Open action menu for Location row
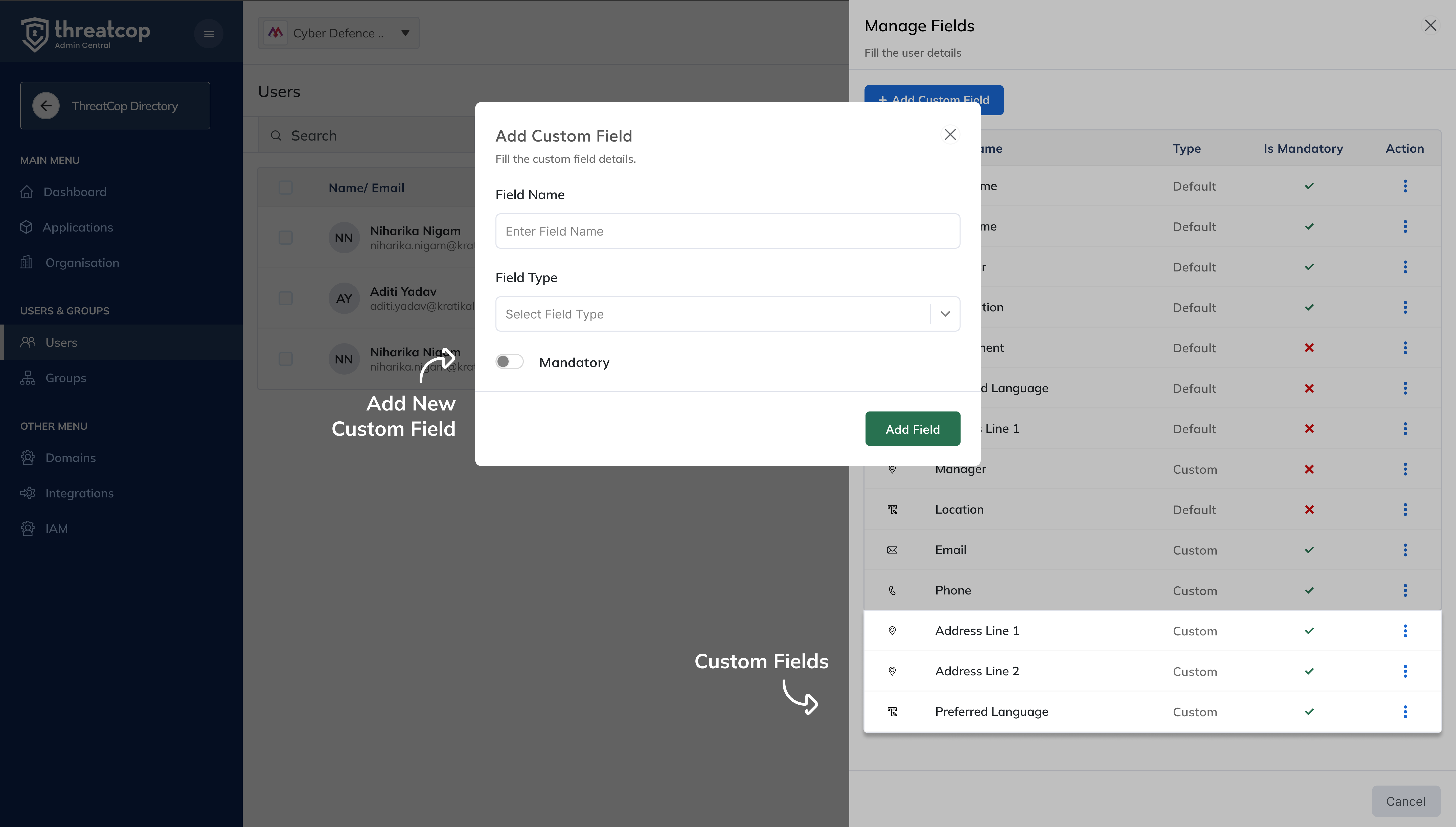The image size is (1456, 827). click(x=1405, y=510)
